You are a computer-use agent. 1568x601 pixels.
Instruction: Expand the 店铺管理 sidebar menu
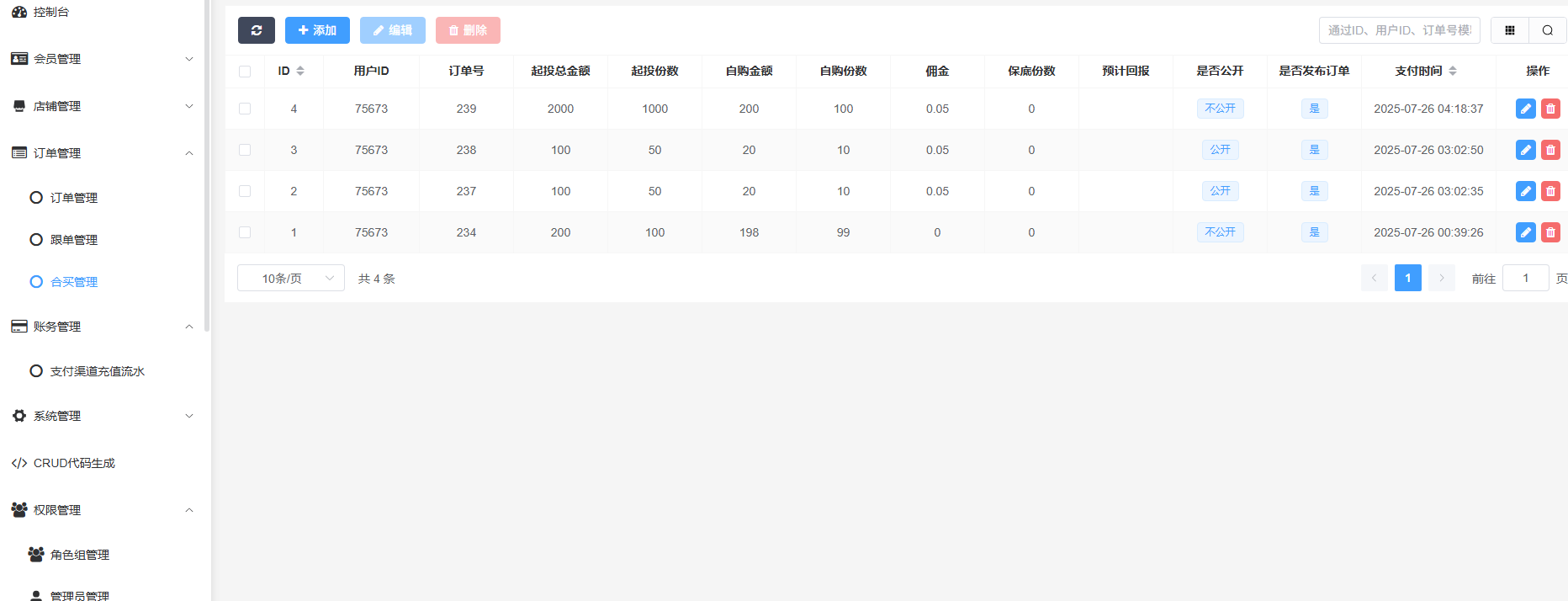click(x=103, y=106)
